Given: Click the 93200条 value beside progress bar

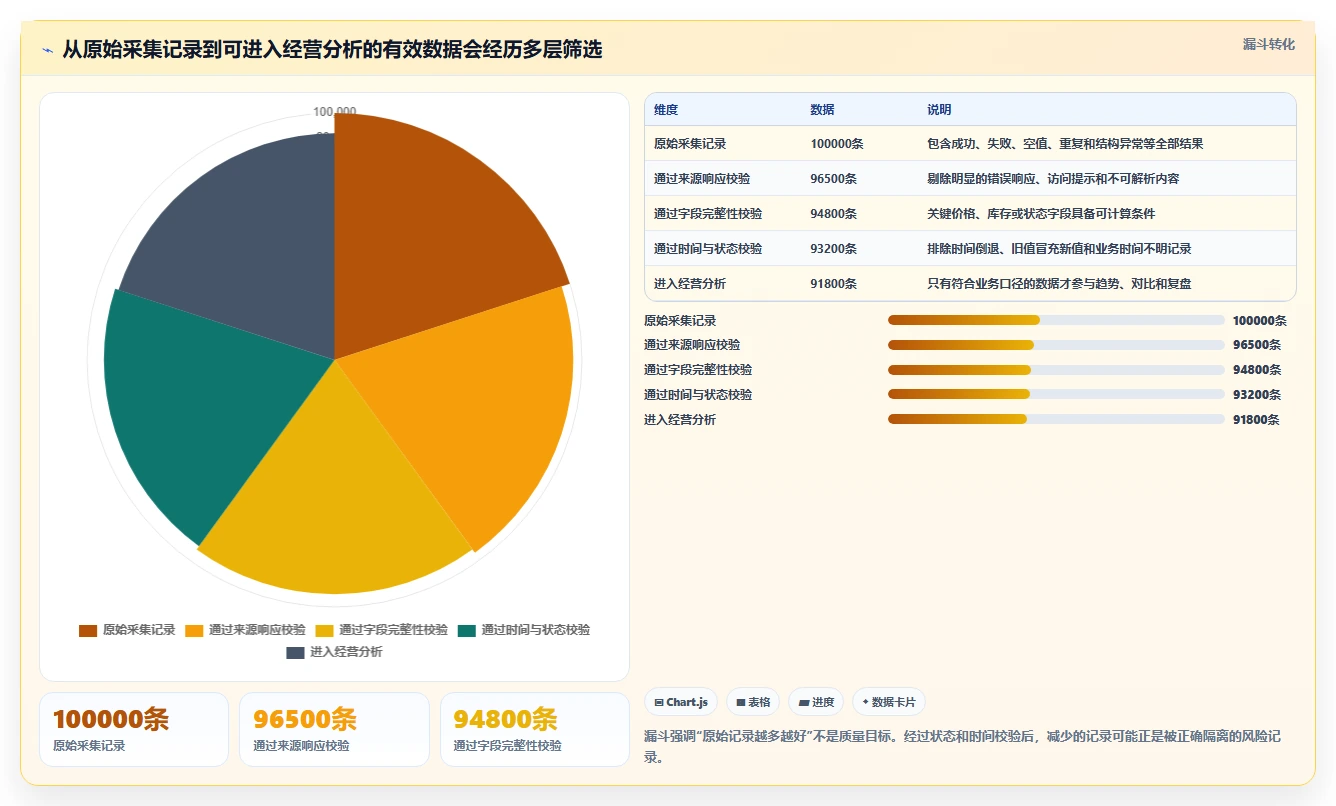Looking at the screenshot, I should [1257, 395].
